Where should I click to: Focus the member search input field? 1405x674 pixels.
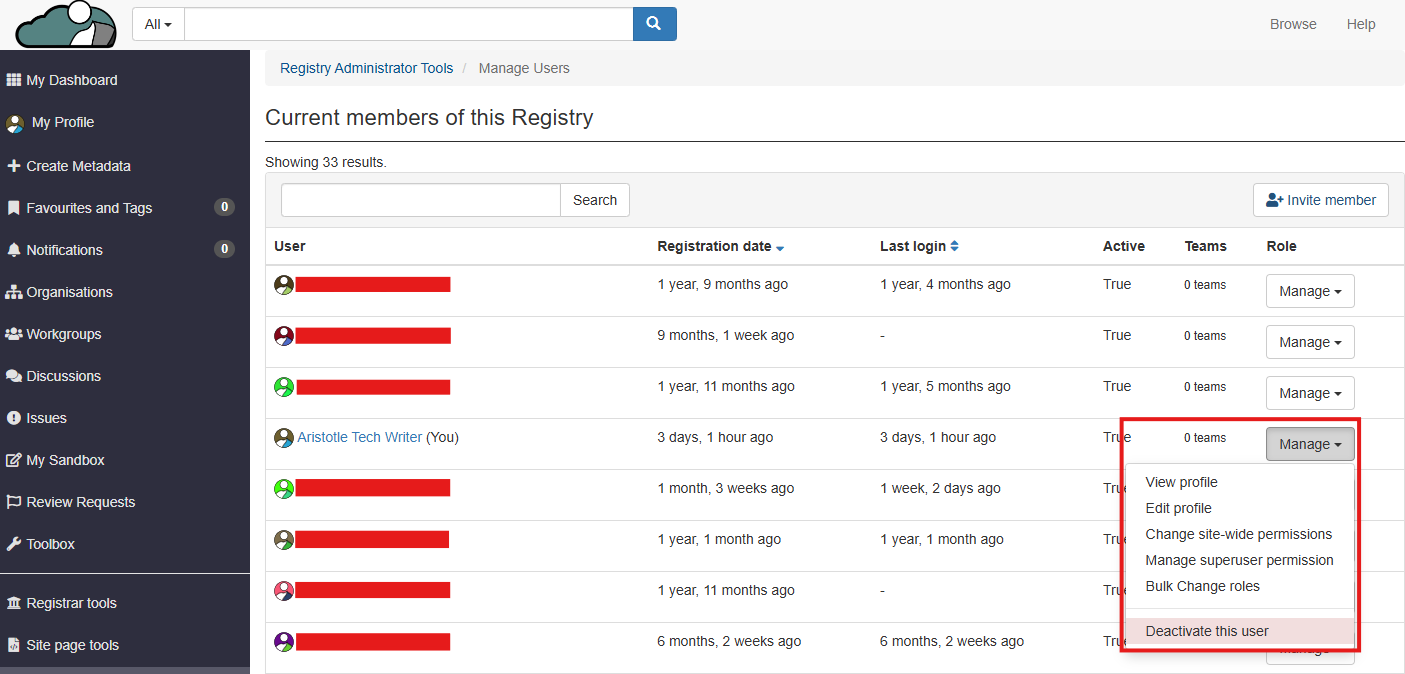pyautogui.click(x=420, y=200)
